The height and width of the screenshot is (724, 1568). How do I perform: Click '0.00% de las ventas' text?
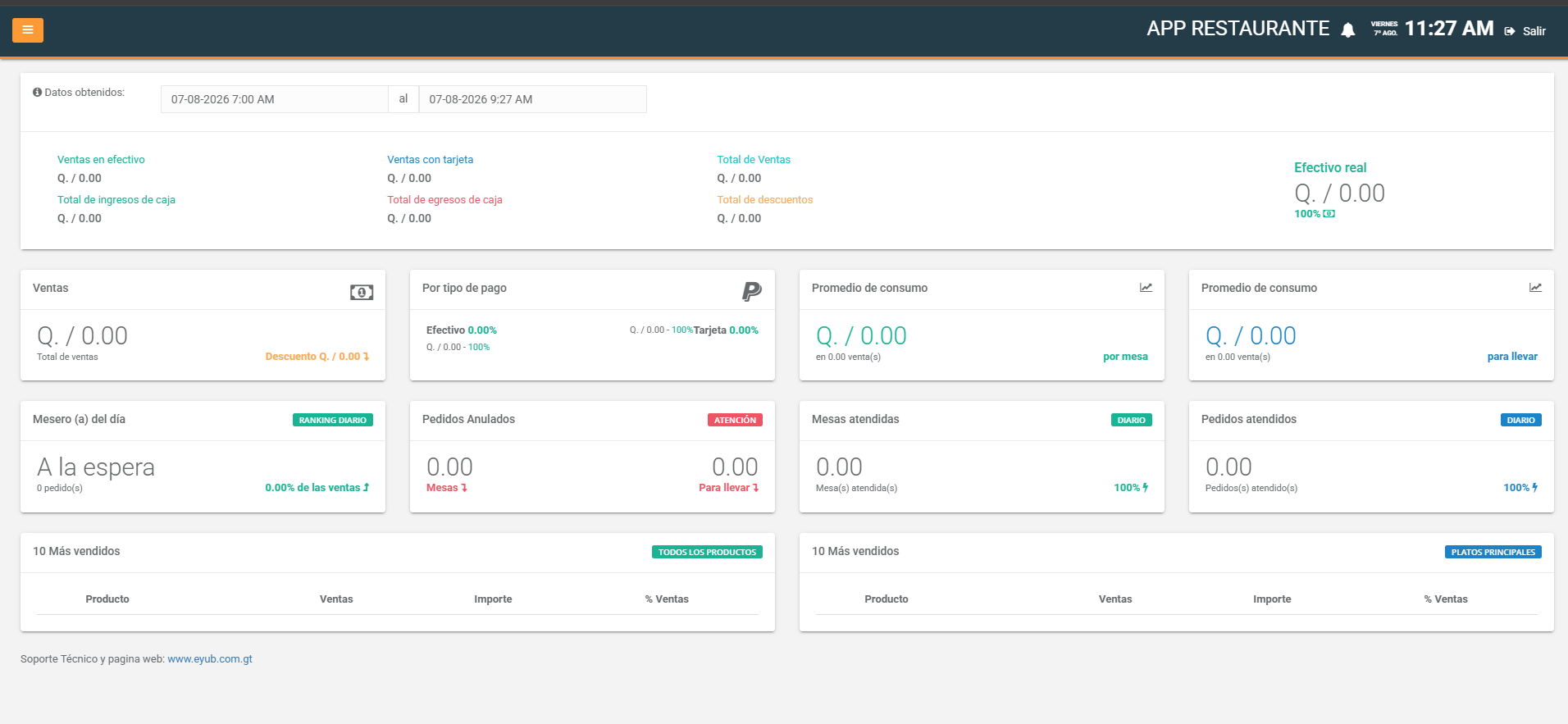317,488
